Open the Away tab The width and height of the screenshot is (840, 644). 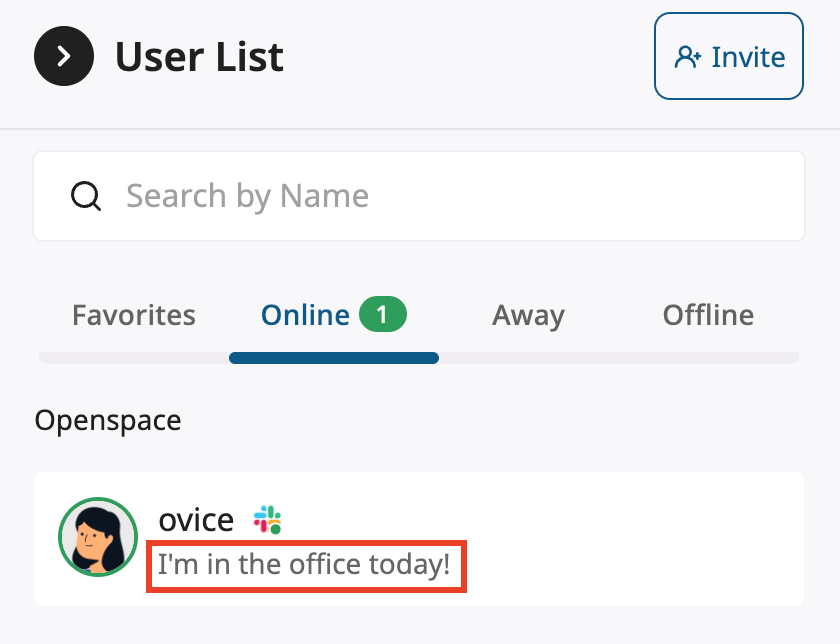(528, 316)
